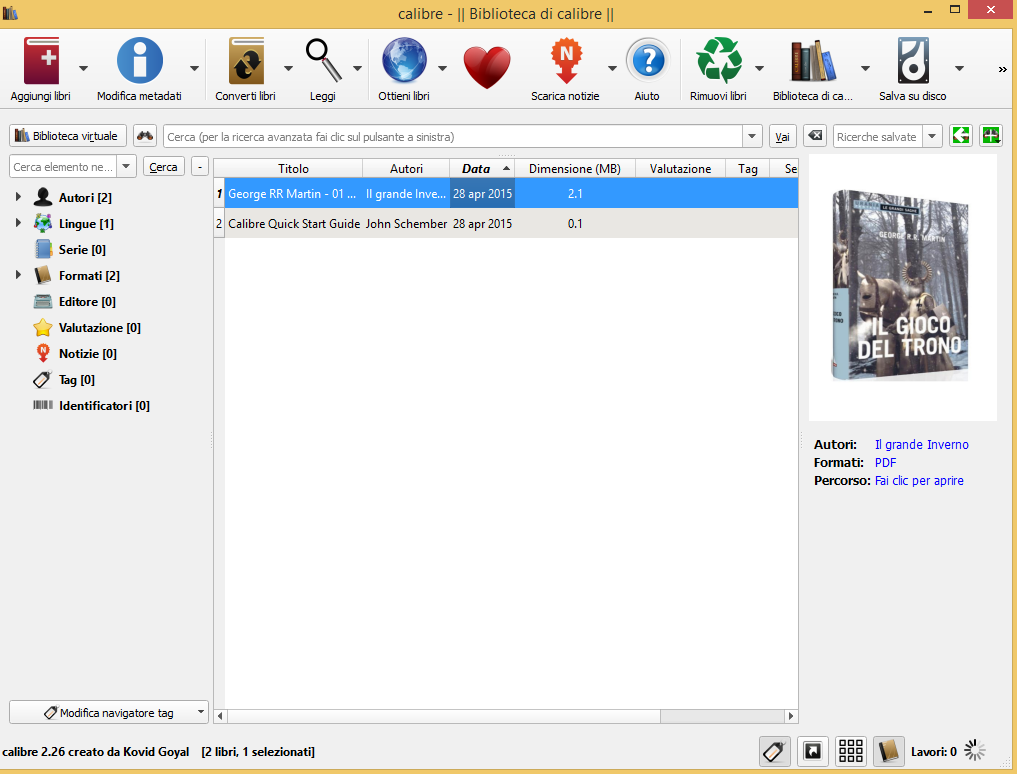Open the Ottieni libri dropdown arrow
The width and height of the screenshot is (1017, 774).
[x=442, y=68]
